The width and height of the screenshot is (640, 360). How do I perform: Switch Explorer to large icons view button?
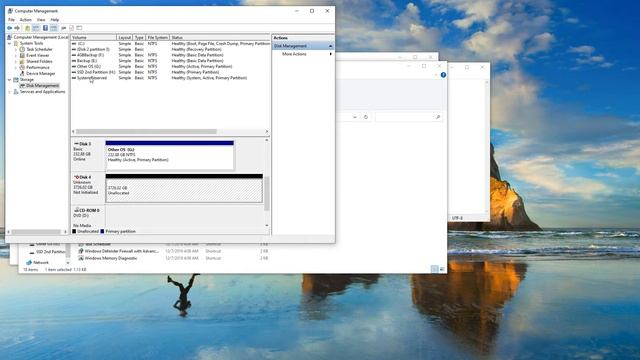tap(442, 269)
